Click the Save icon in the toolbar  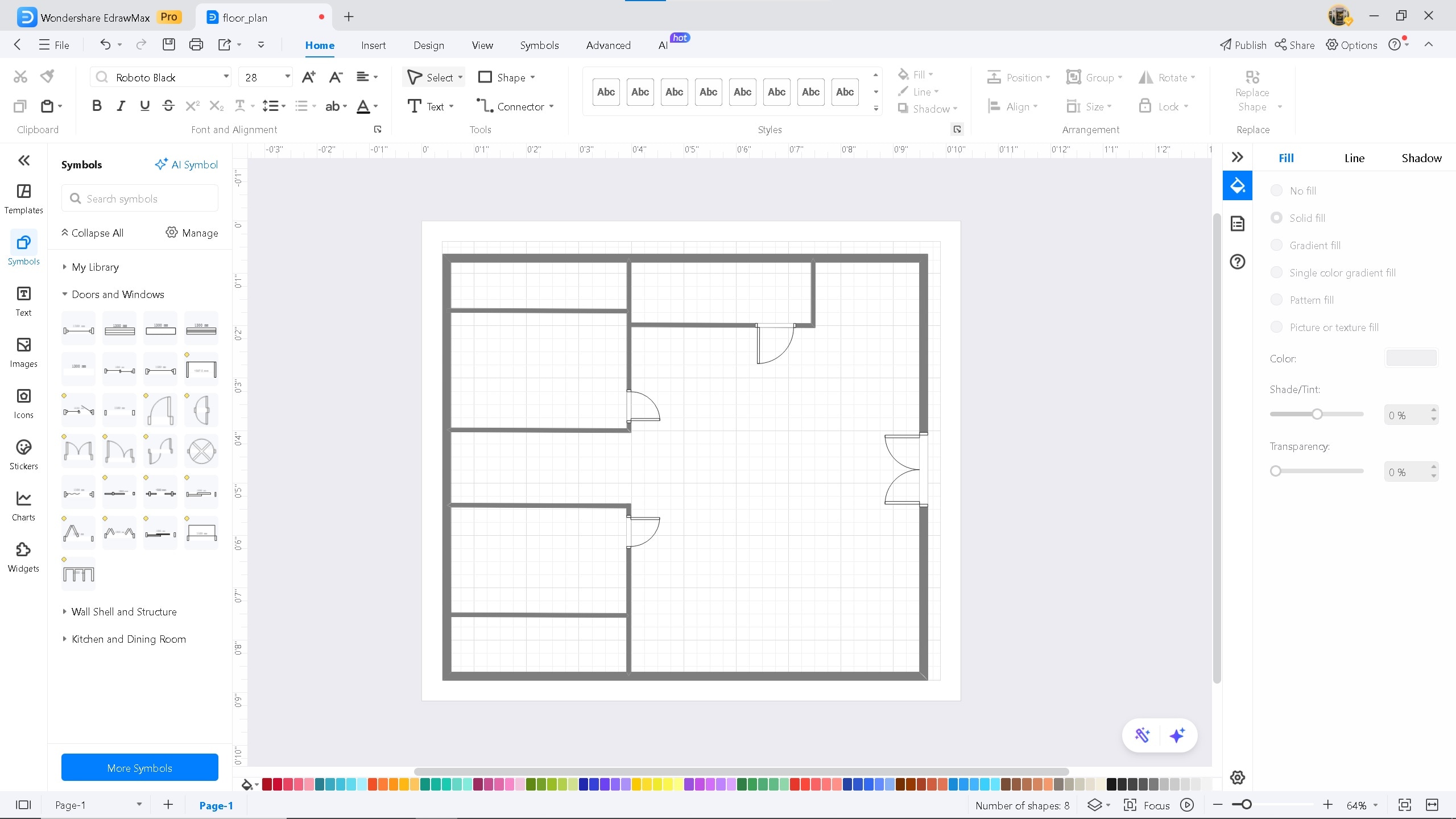point(168,44)
